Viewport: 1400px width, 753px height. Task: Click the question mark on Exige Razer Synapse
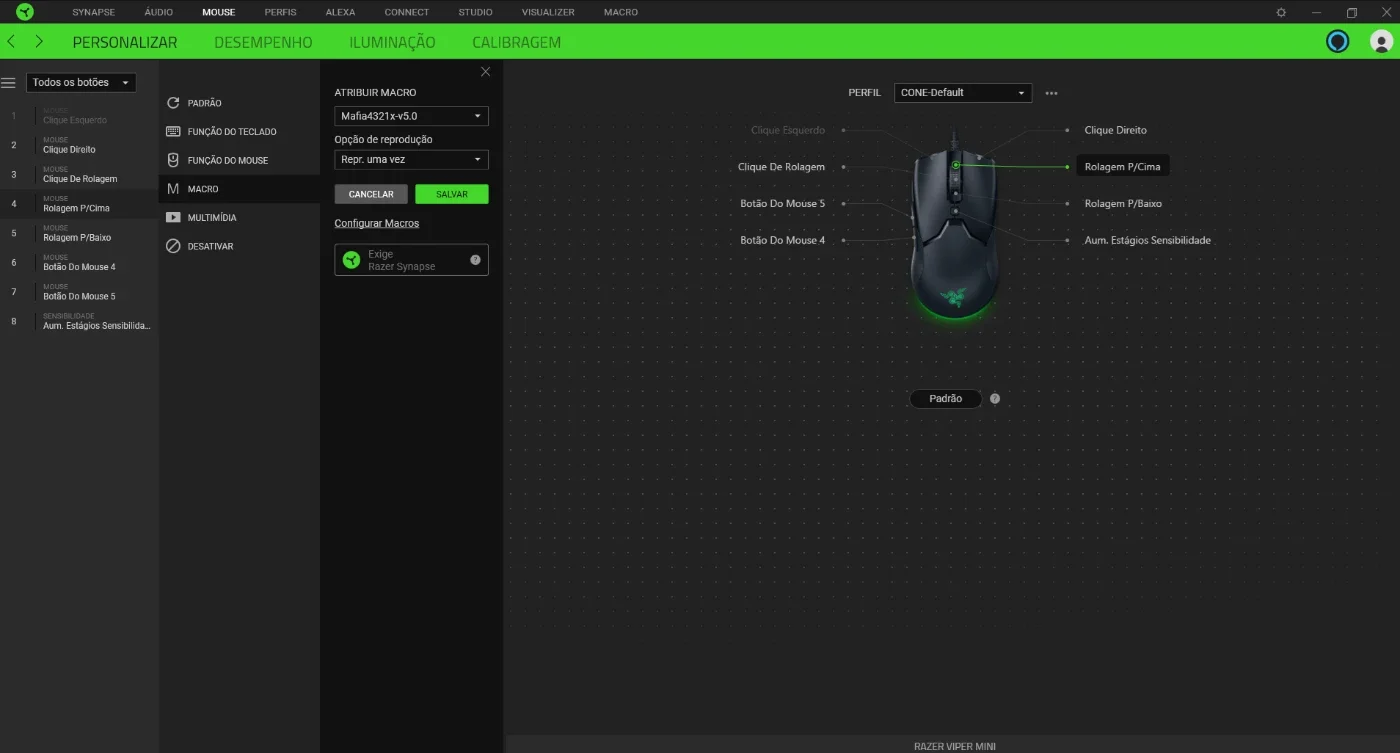[475, 260]
